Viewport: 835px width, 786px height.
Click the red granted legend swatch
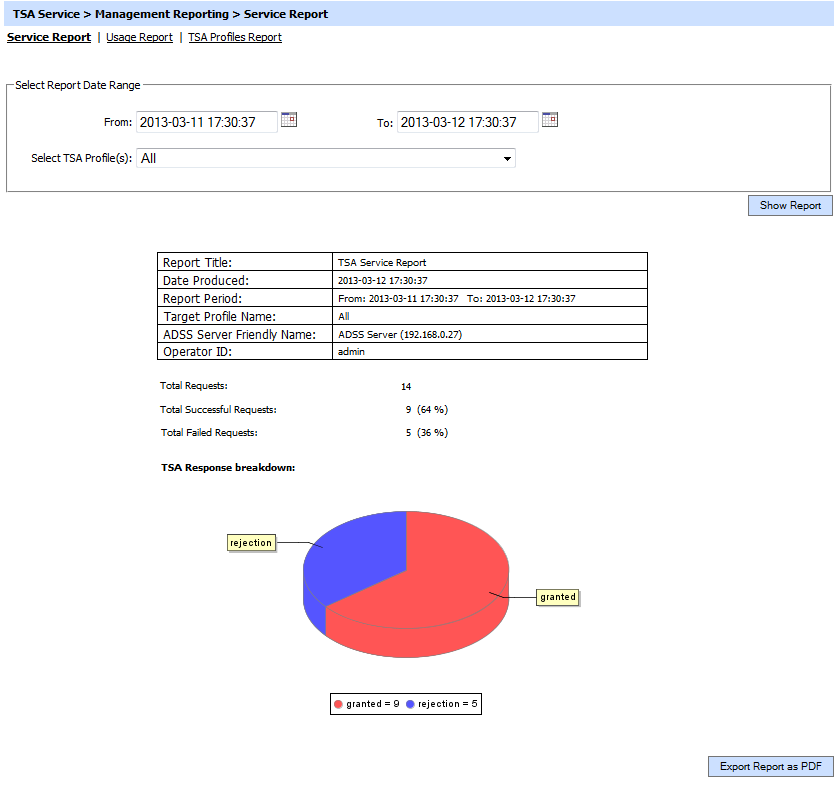(x=339, y=704)
